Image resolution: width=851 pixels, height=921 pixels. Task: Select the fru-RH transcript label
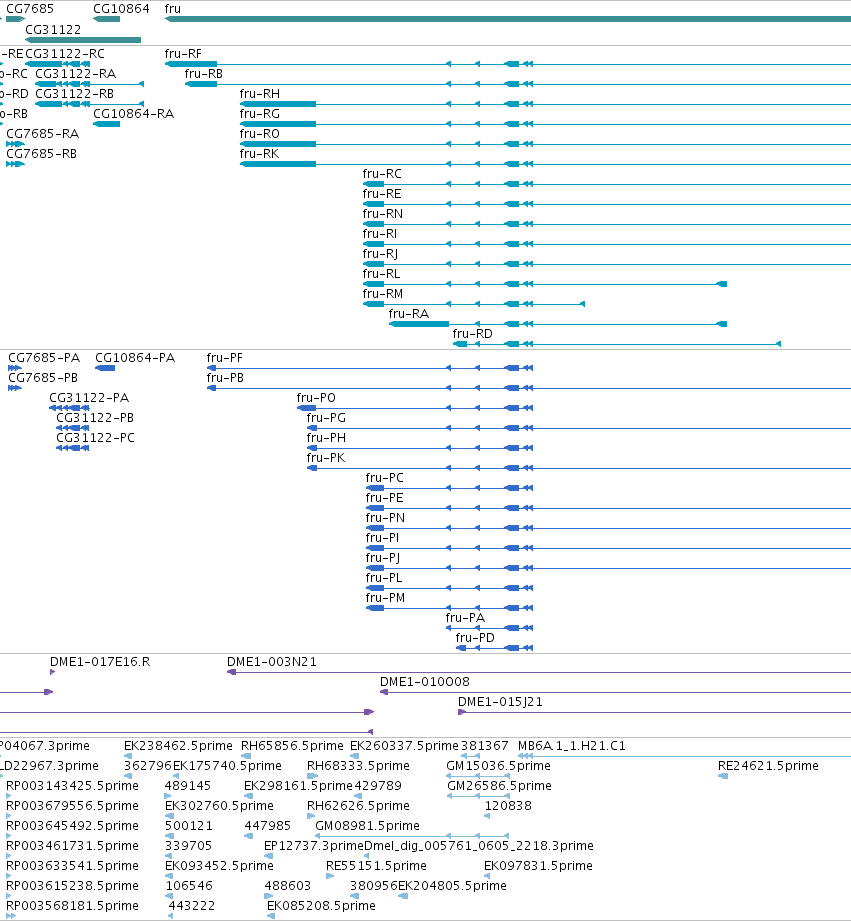pyautogui.click(x=260, y=93)
